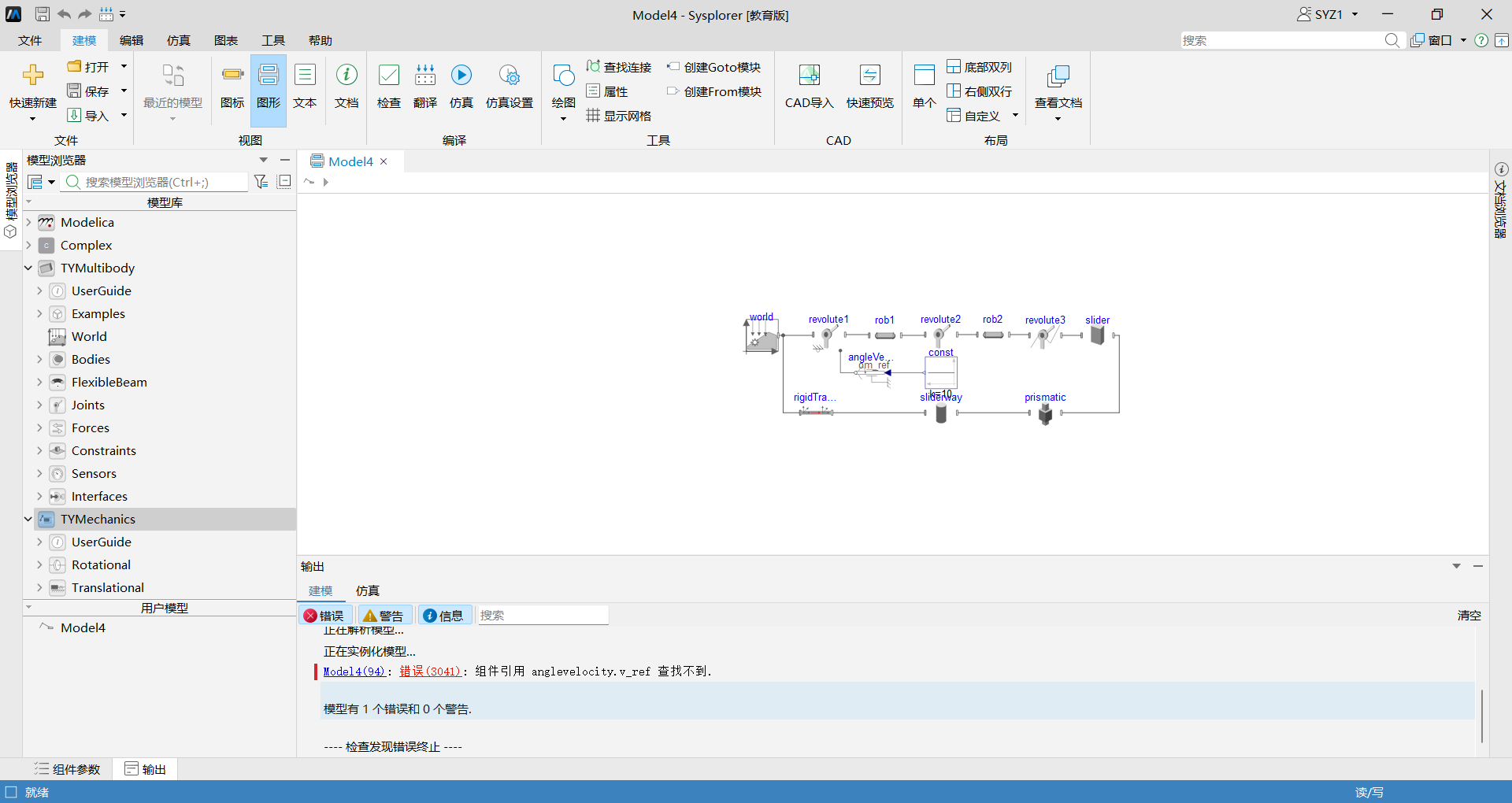Open the 工具 ribbon tab
Viewport: 1512px width, 803px height.
point(273,40)
